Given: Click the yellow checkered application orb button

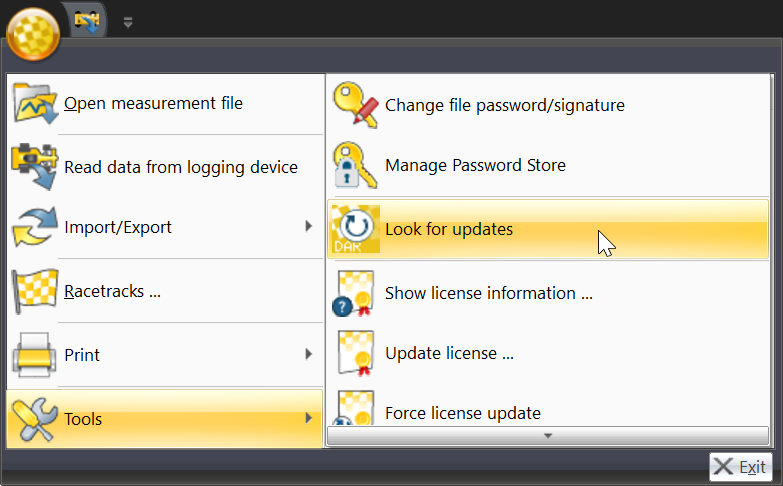Looking at the screenshot, I should coord(33,34).
